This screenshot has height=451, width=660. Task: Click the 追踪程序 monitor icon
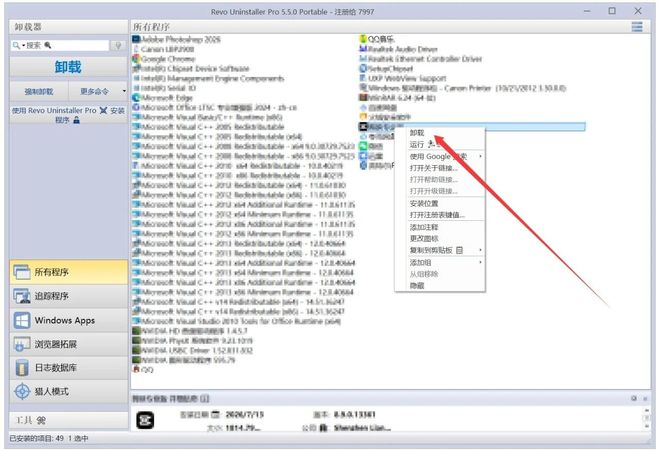coord(21,296)
